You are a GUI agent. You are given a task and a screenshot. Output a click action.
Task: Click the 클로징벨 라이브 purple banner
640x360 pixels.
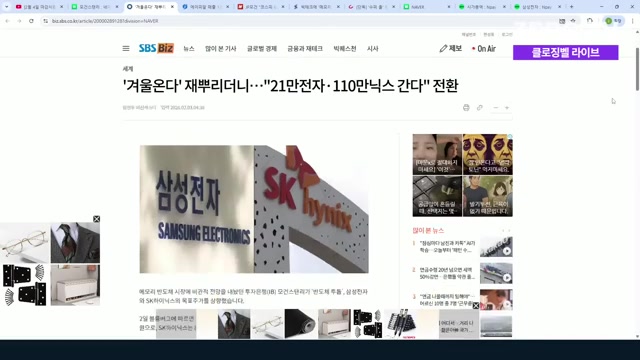pos(565,52)
